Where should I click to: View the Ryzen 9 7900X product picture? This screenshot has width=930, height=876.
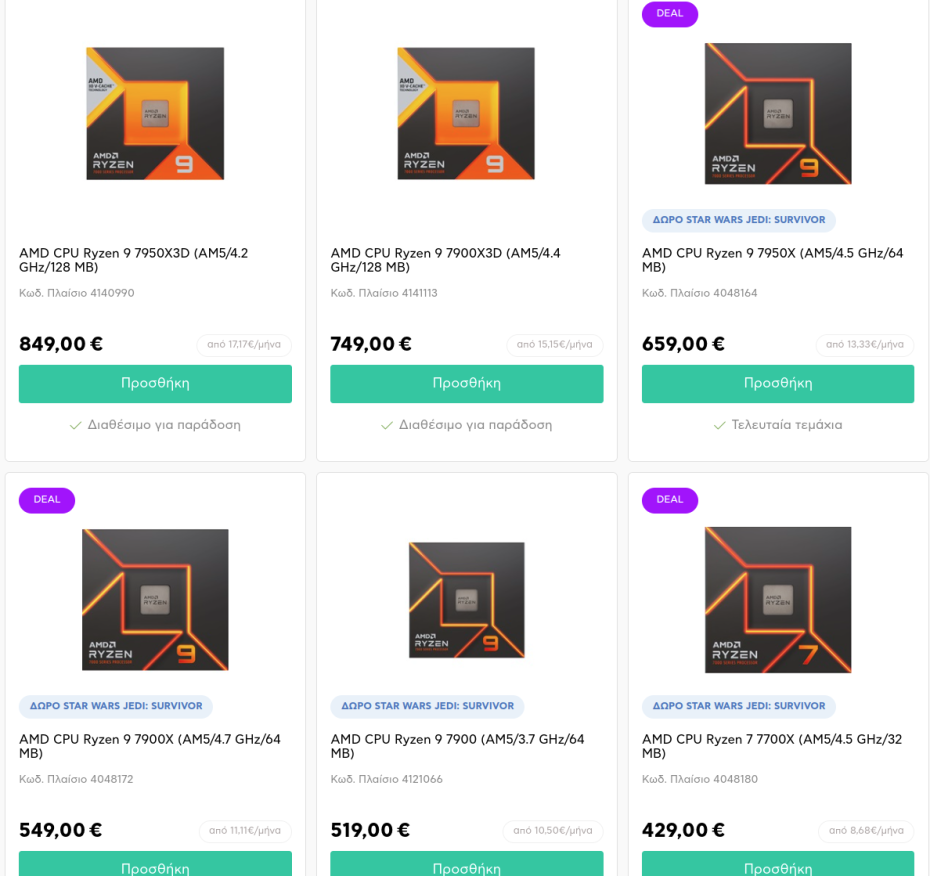(x=155, y=599)
